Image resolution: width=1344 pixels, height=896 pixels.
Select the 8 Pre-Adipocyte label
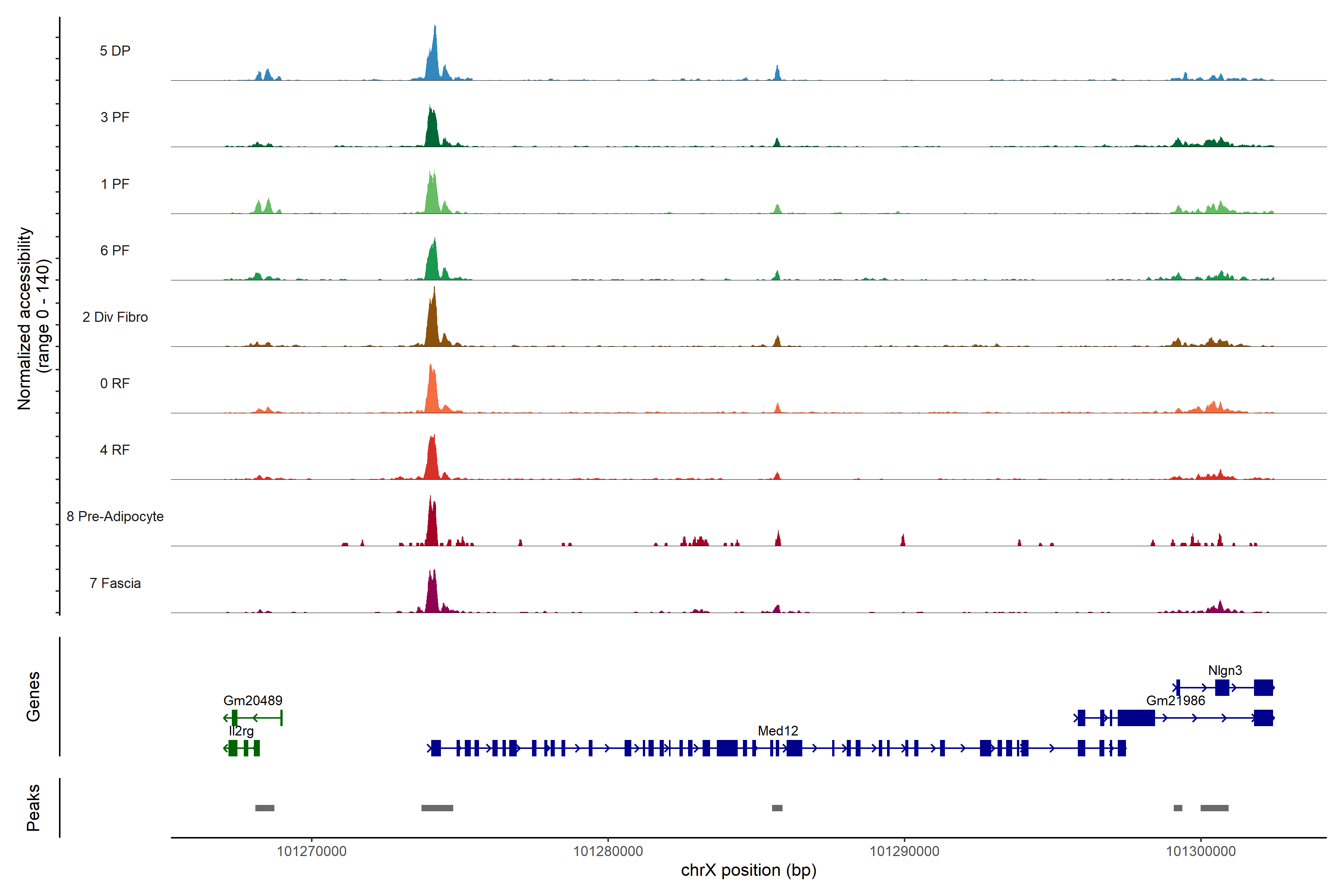115,517
